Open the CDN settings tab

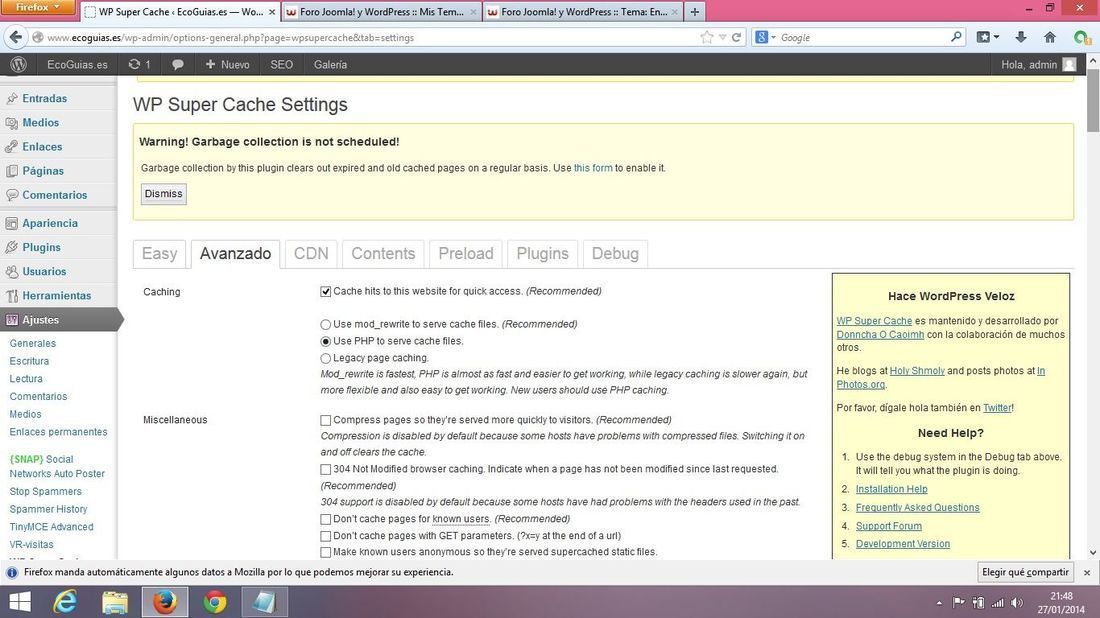pyautogui.click(x=311, y=254)
